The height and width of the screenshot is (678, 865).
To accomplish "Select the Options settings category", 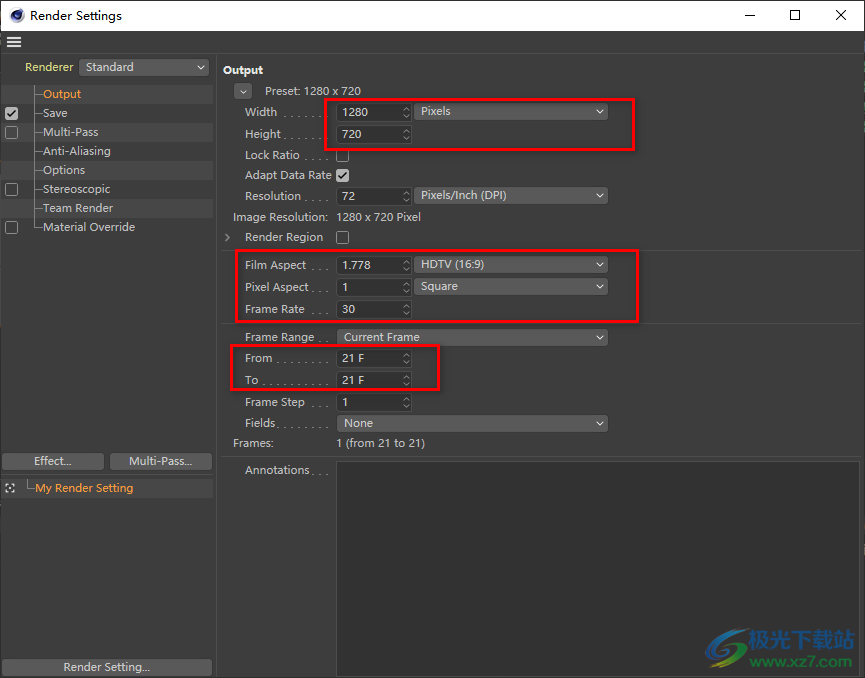I will pos(64,170).
